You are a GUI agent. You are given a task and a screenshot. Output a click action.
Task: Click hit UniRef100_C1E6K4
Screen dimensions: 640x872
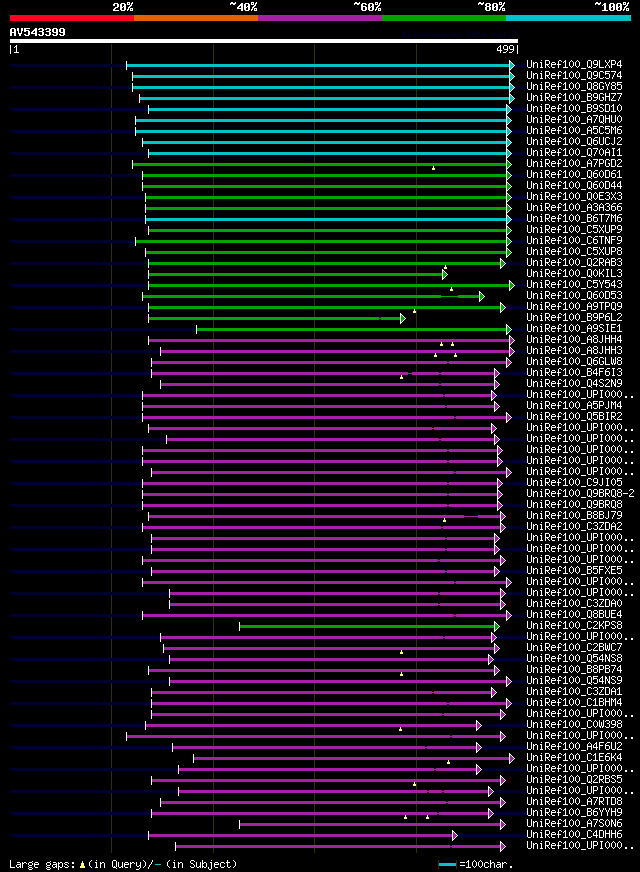tap(574, 757)
